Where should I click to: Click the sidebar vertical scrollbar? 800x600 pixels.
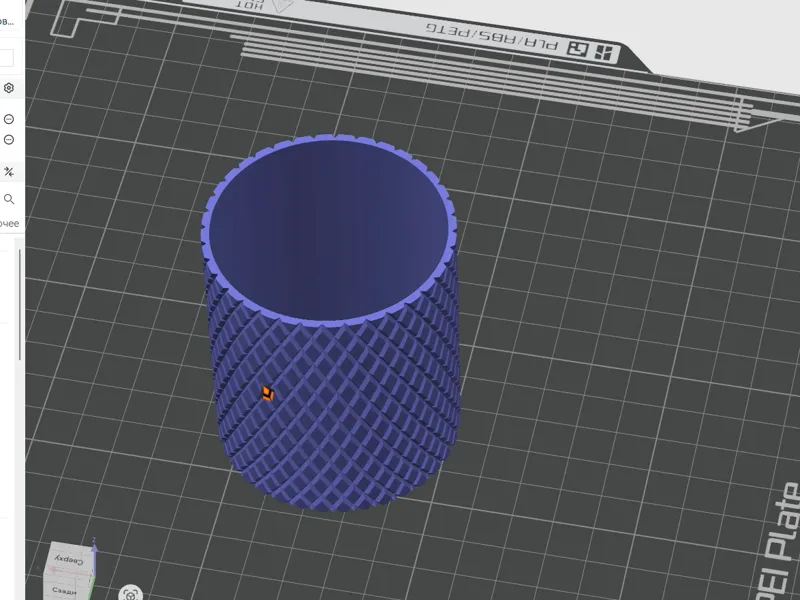click(x=20, y=305)
